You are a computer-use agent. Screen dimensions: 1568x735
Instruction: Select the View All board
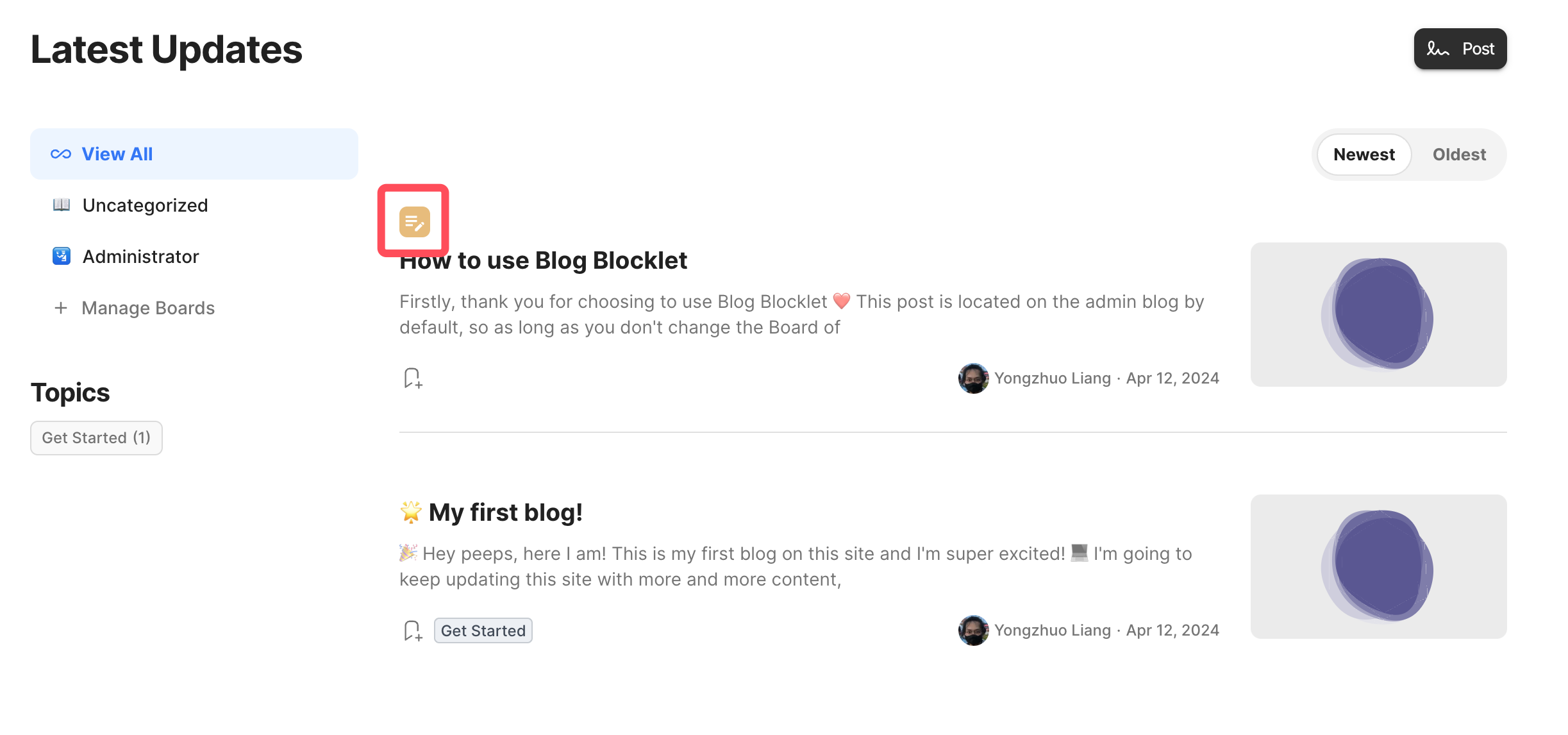pos(117,154)
